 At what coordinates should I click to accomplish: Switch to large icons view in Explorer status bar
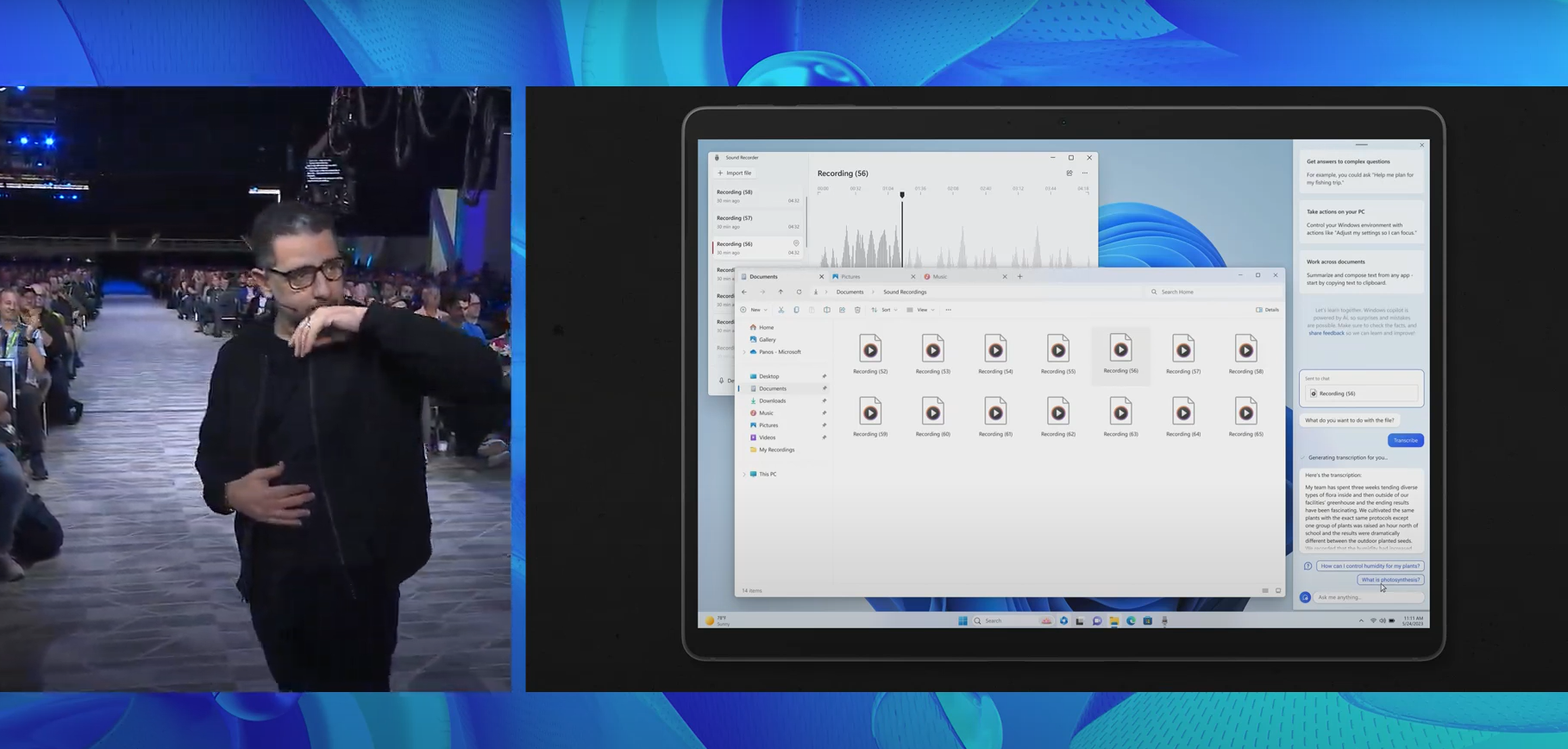tap(1278, 590)
